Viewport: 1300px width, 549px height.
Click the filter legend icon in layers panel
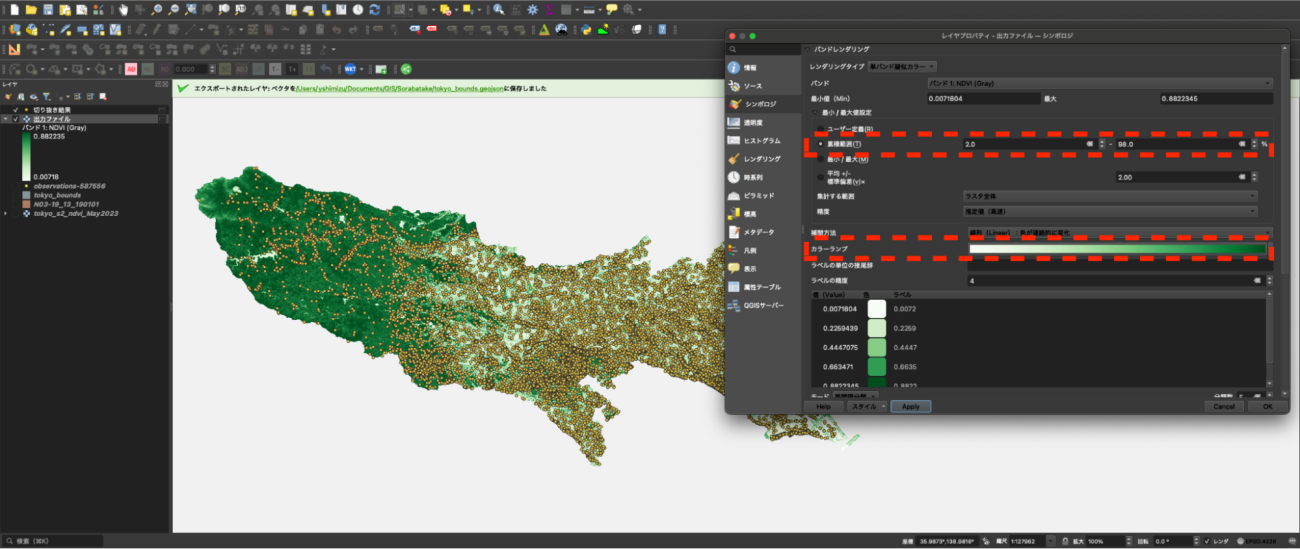[47, 96]
